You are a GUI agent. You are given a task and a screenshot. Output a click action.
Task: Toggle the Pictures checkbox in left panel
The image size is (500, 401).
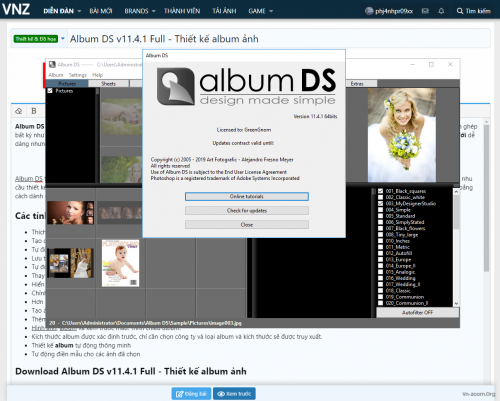tap(50, 91)
